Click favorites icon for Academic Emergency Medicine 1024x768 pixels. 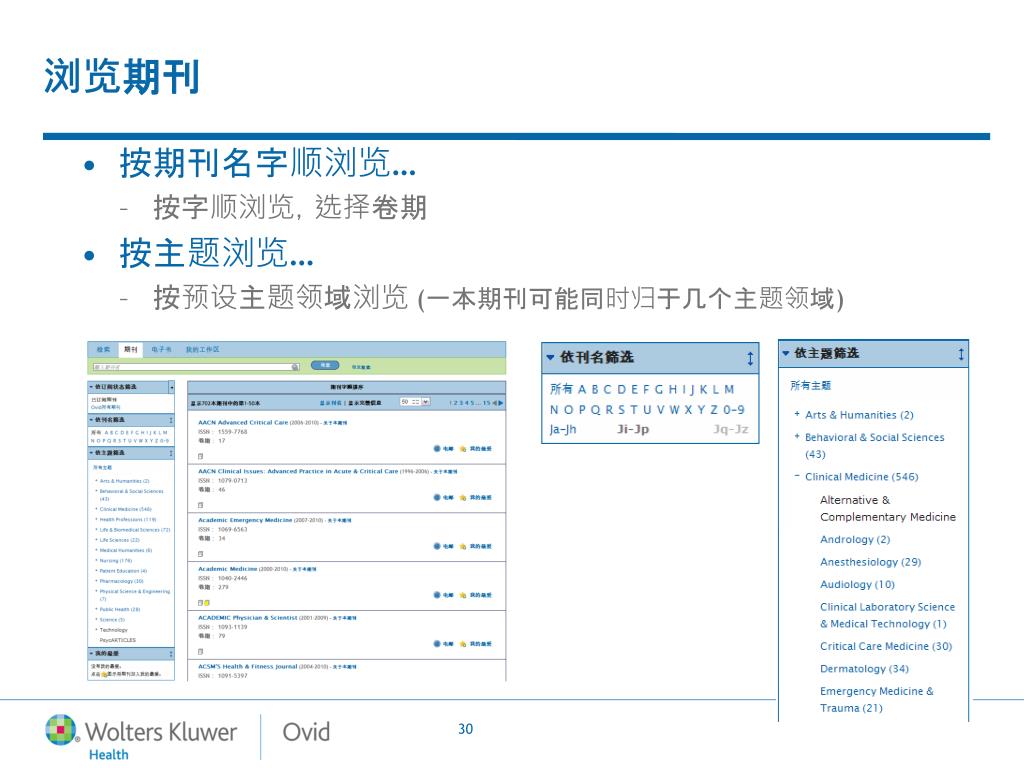[463, 546]
